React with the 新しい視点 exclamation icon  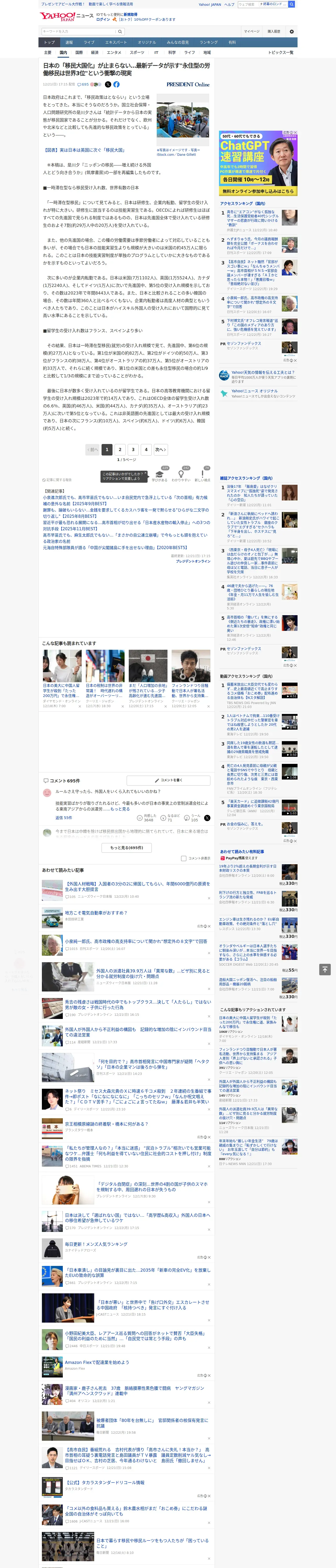[203, 474]
